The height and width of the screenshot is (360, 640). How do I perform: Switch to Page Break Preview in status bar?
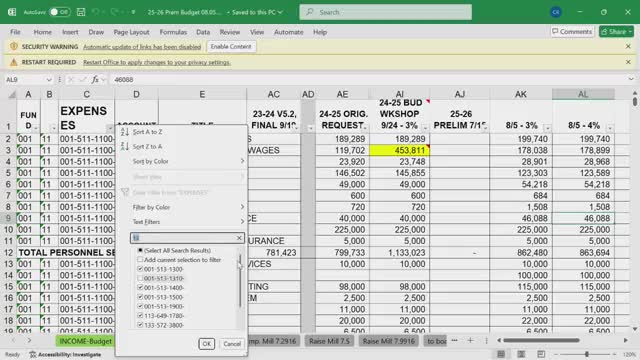pos(541,354)
